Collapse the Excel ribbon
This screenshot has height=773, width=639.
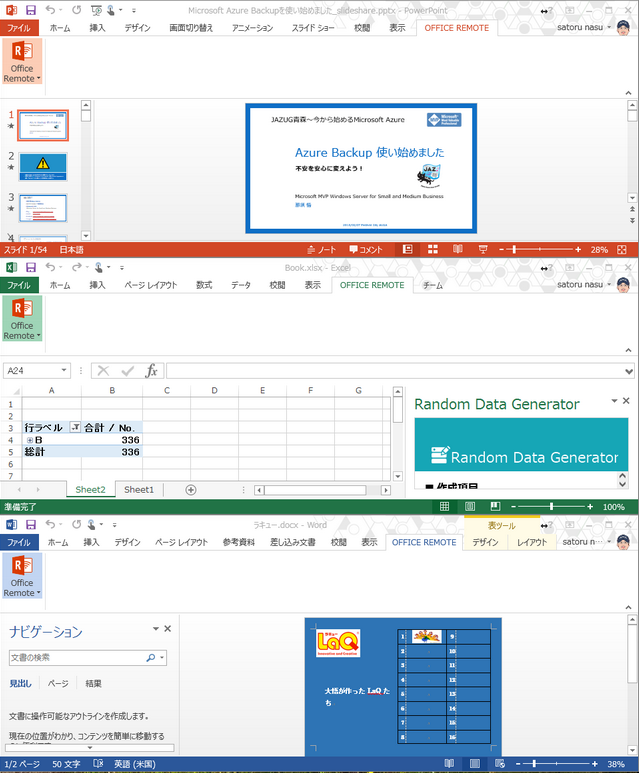point(628,350)
